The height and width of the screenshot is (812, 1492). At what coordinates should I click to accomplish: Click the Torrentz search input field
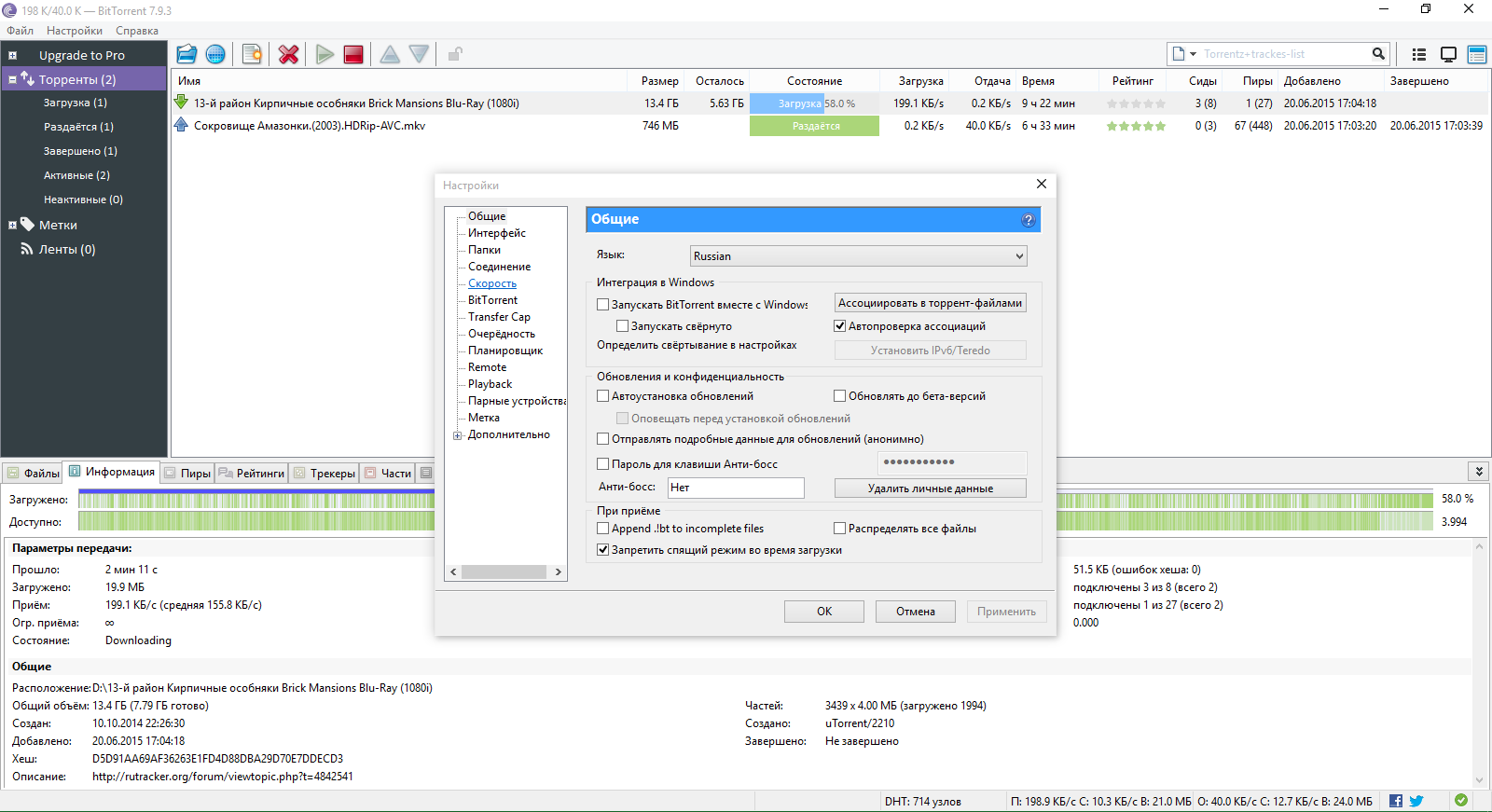1285,54
